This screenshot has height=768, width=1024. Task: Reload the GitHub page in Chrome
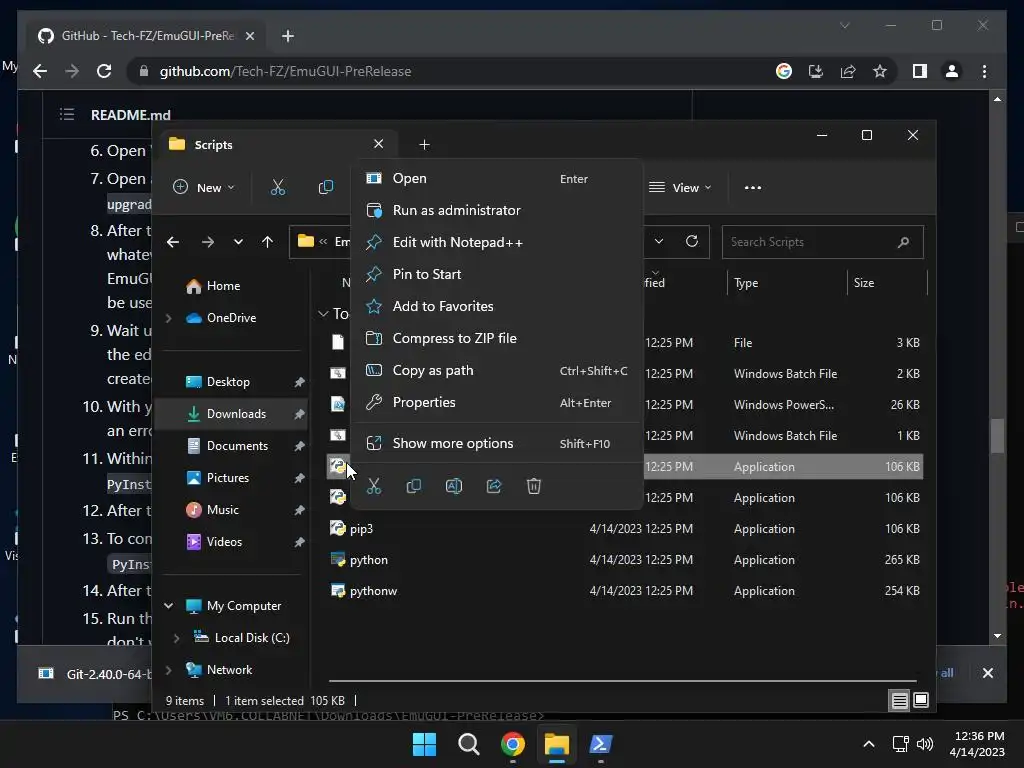104,71
